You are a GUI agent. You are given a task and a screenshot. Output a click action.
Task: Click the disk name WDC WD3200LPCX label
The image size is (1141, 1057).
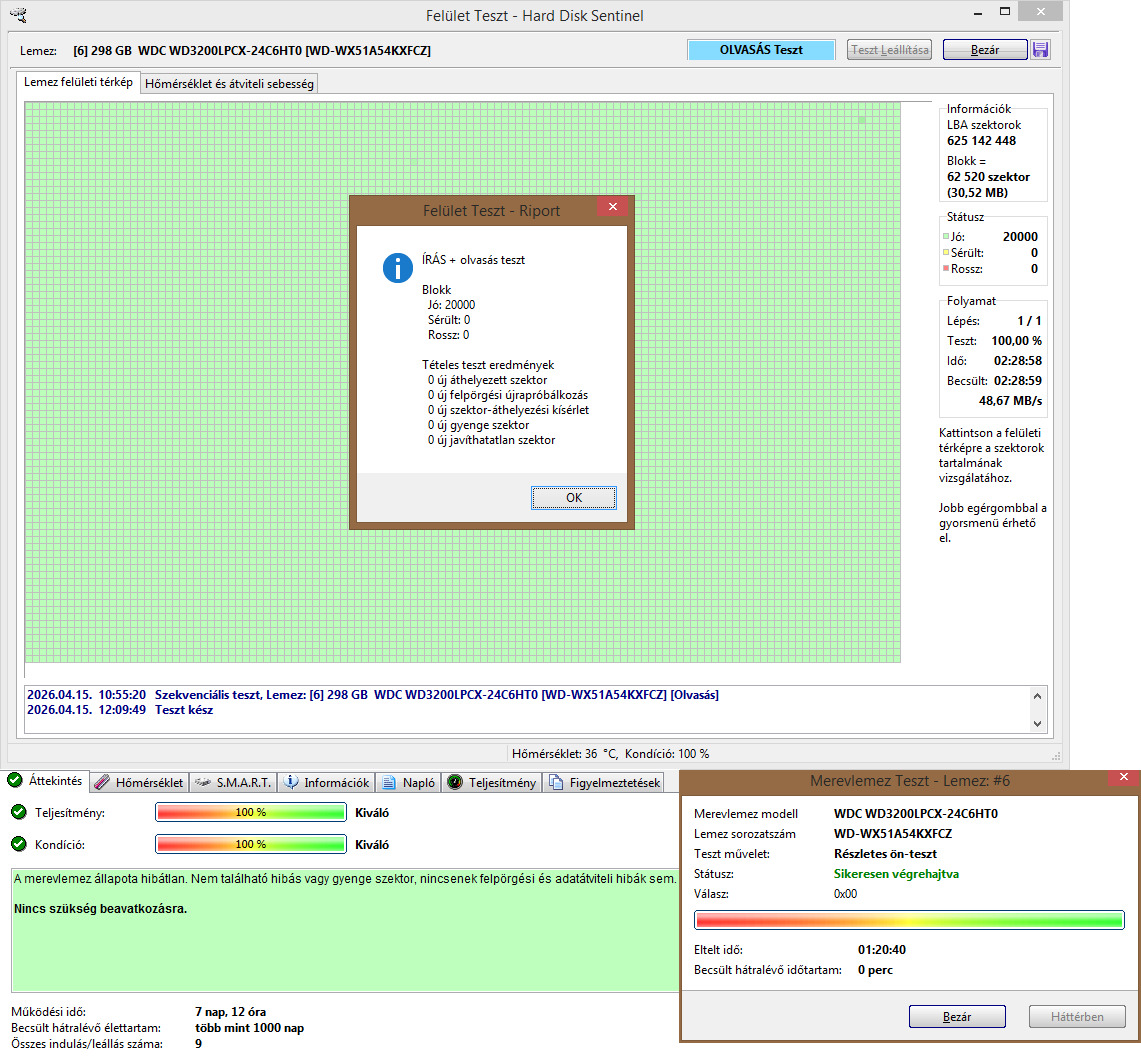pos(252,50)
